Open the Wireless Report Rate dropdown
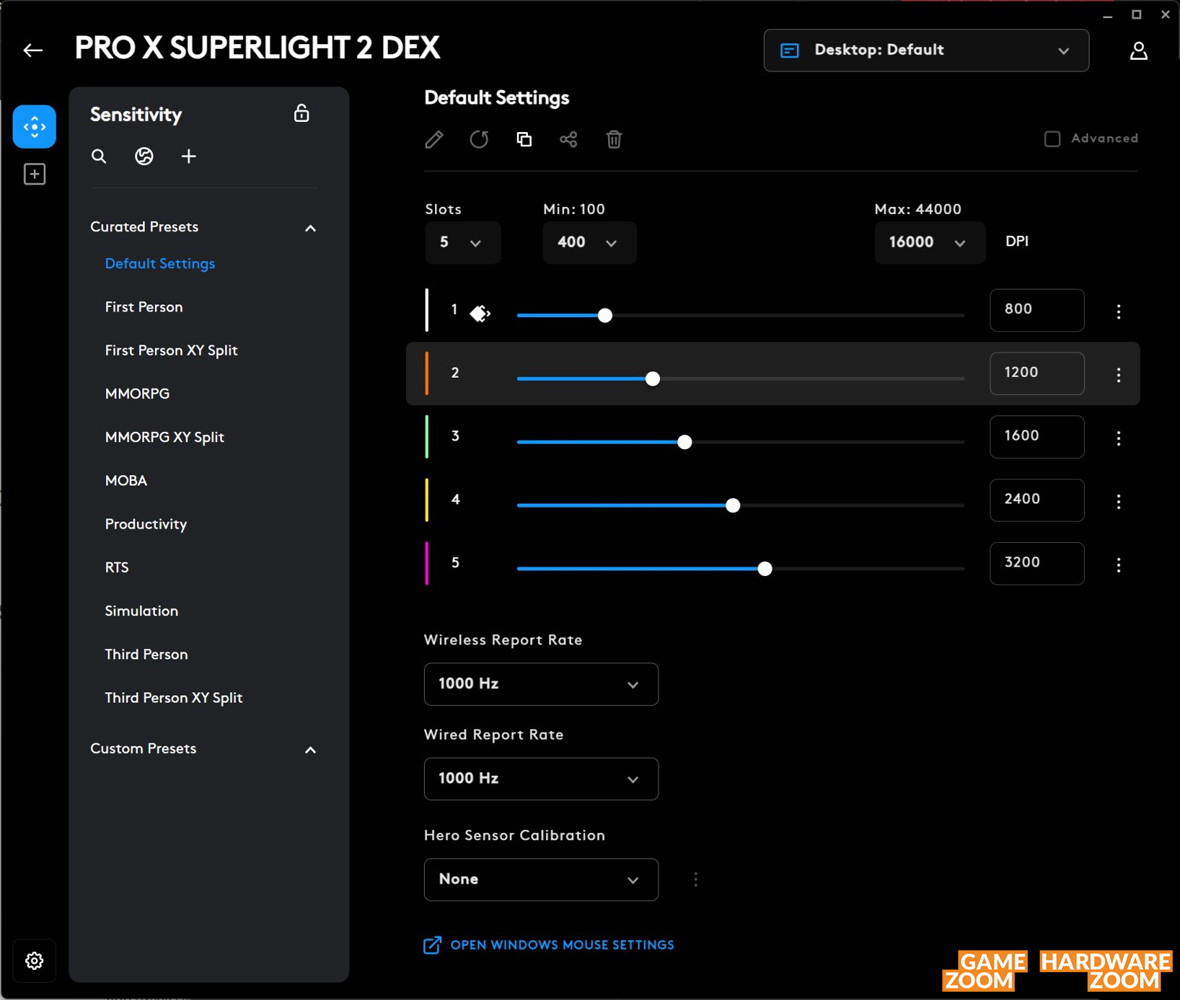This screenshot has width=1180, height=1000. pyautogui.click(x=541, y=684)
